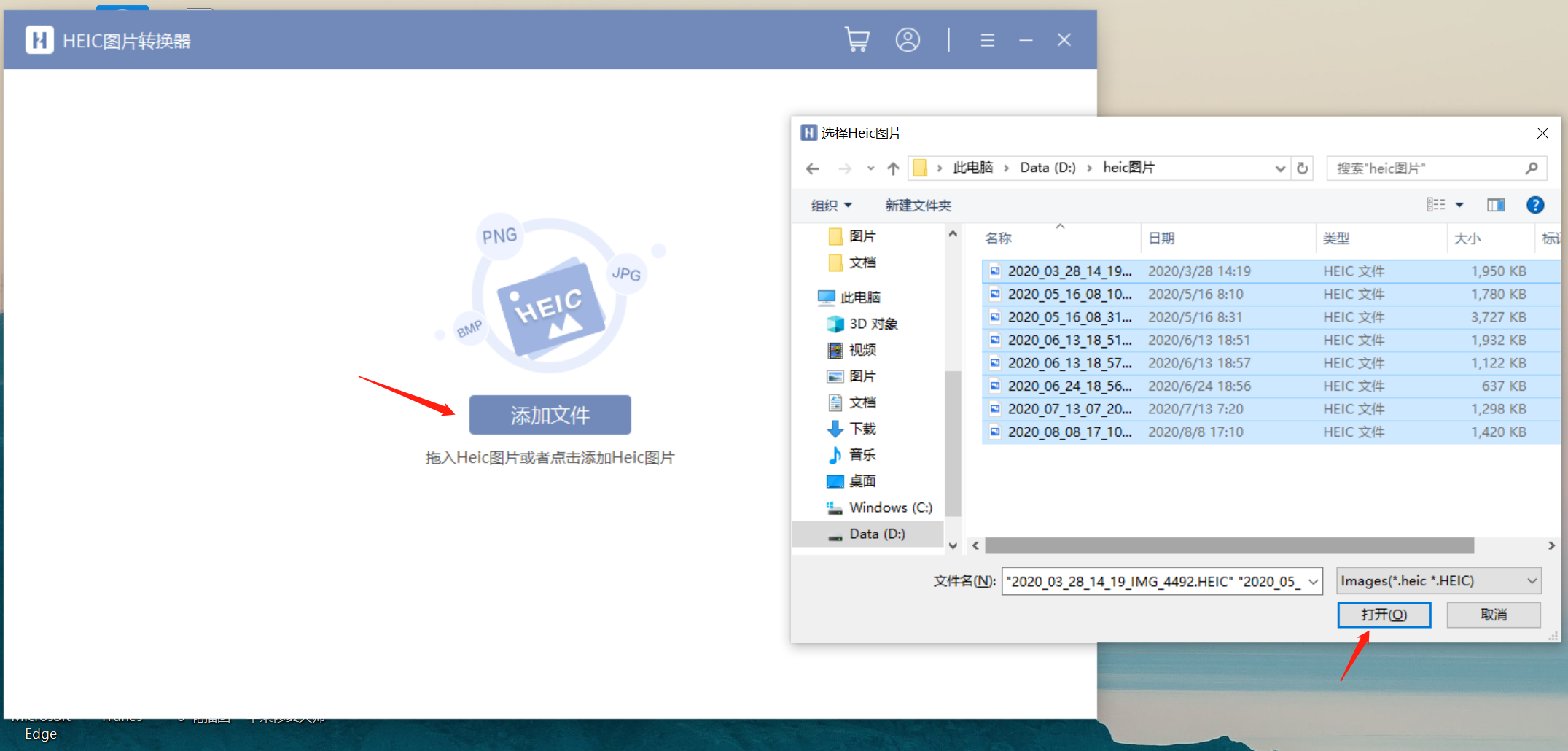Select file 2020_07_13_07_20
The image size is (1568, 751).
1271,409
